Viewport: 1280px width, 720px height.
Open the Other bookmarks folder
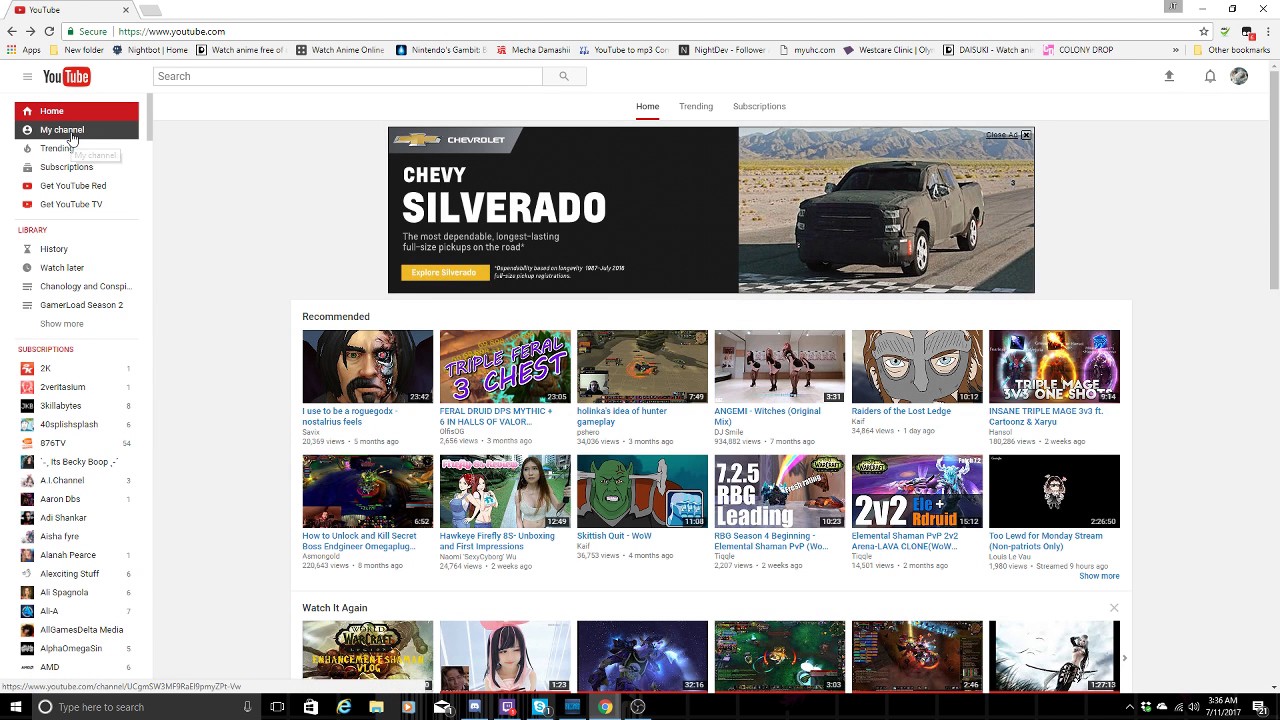(1231, 50)
